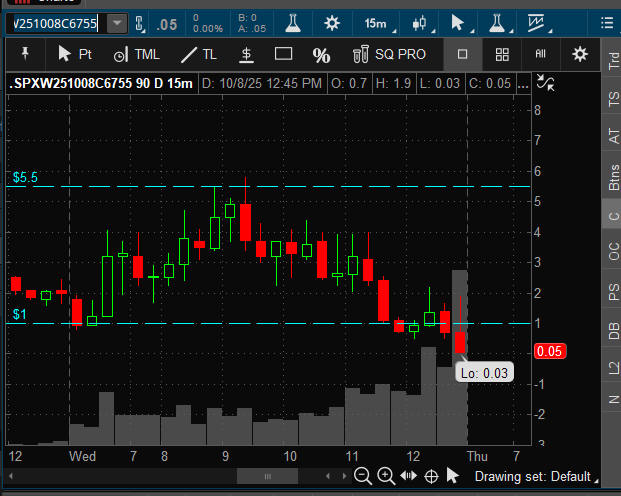Click the B: 0 A: .05 quote
This screenshot has height=496, width=621.
tap(252, 23)
